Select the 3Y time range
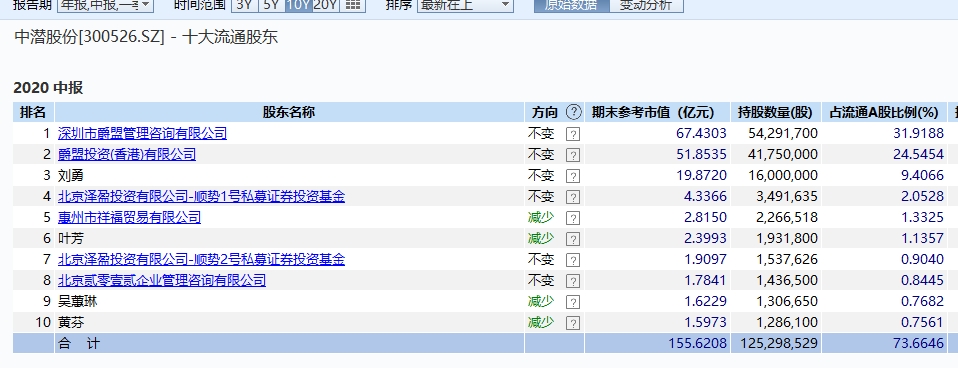Screen dimensions: 958x368 244,6
